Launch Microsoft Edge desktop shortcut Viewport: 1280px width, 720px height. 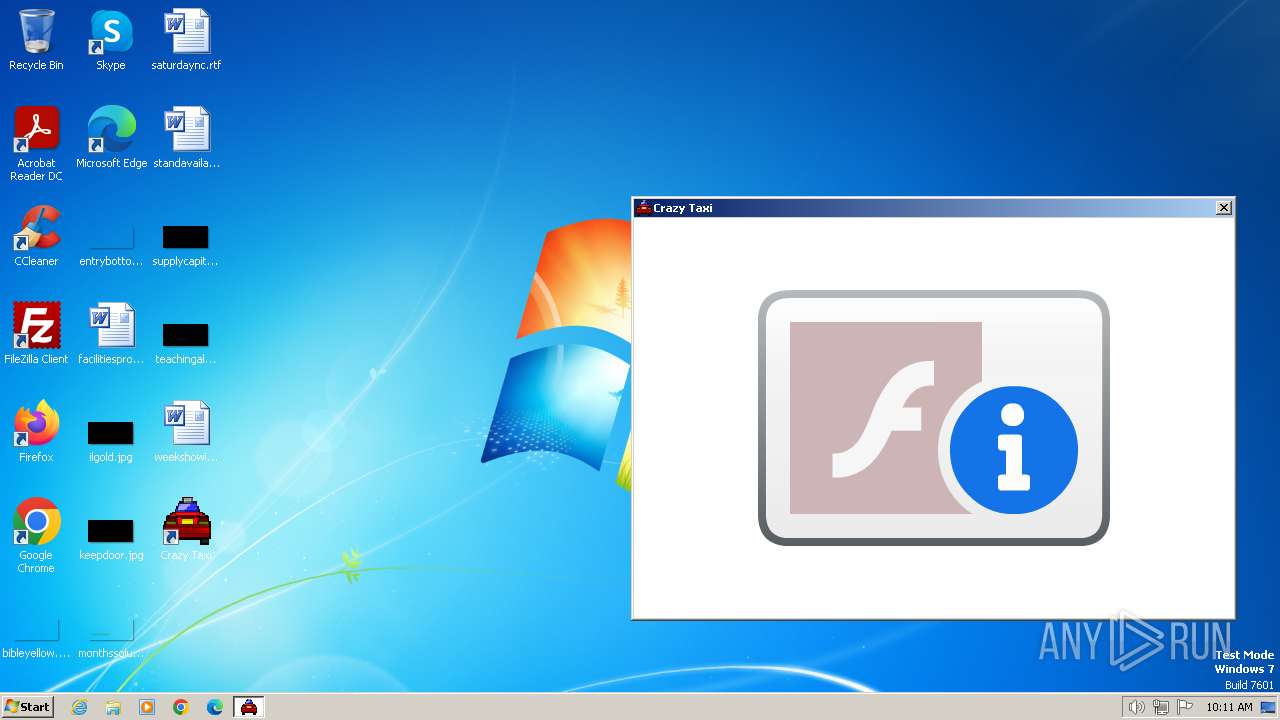(111, 138)
